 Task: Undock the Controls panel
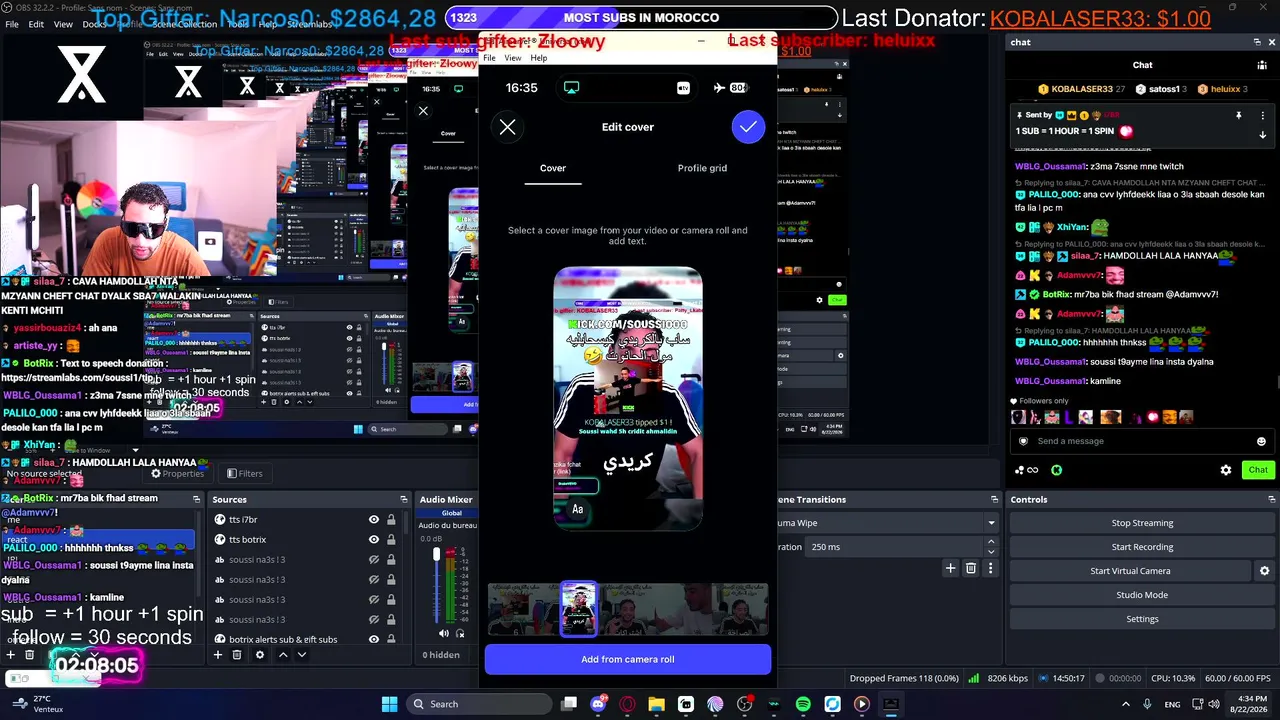(x=1270, y=499)
